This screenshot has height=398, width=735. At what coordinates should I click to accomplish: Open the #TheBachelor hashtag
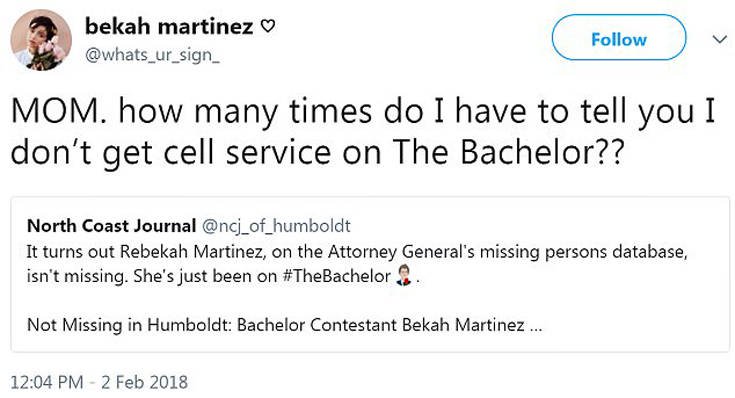pos(337,276)
